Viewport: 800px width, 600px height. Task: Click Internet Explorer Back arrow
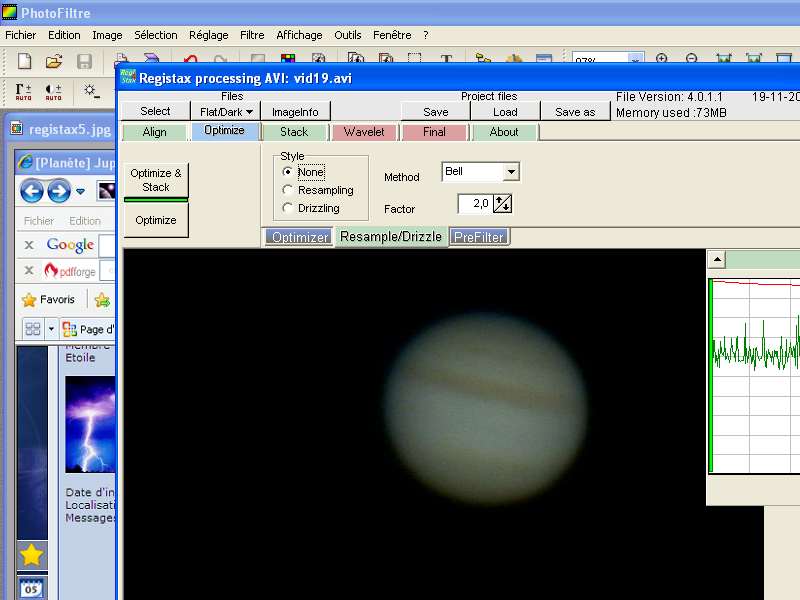click(32, 191)
